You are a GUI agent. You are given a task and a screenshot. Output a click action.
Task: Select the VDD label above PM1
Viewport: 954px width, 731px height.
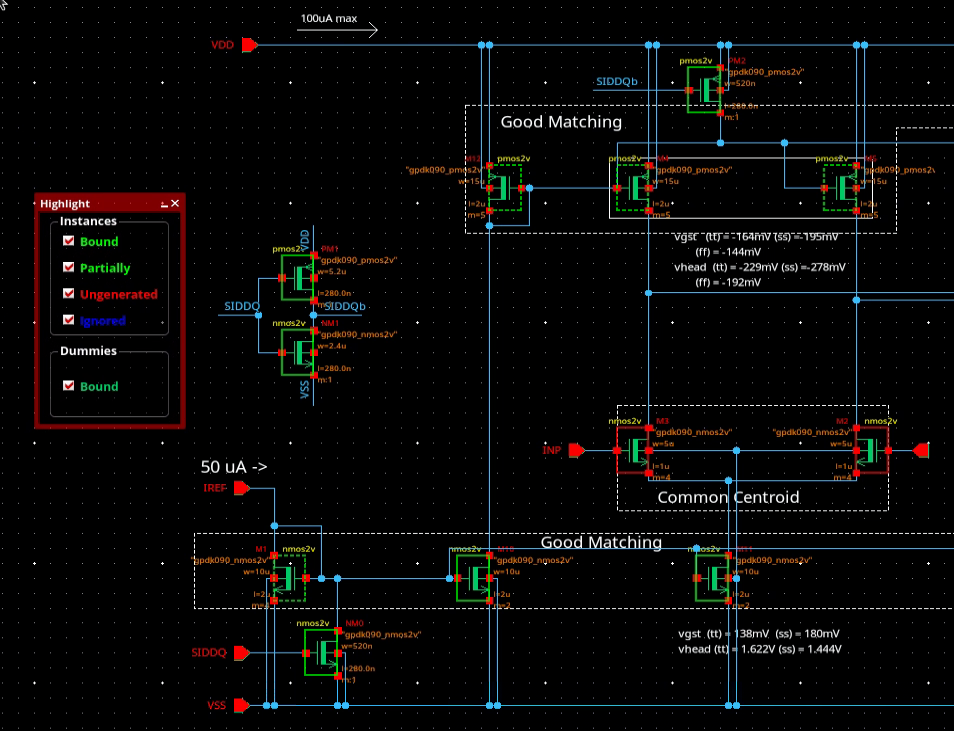[x=305, y=238]
